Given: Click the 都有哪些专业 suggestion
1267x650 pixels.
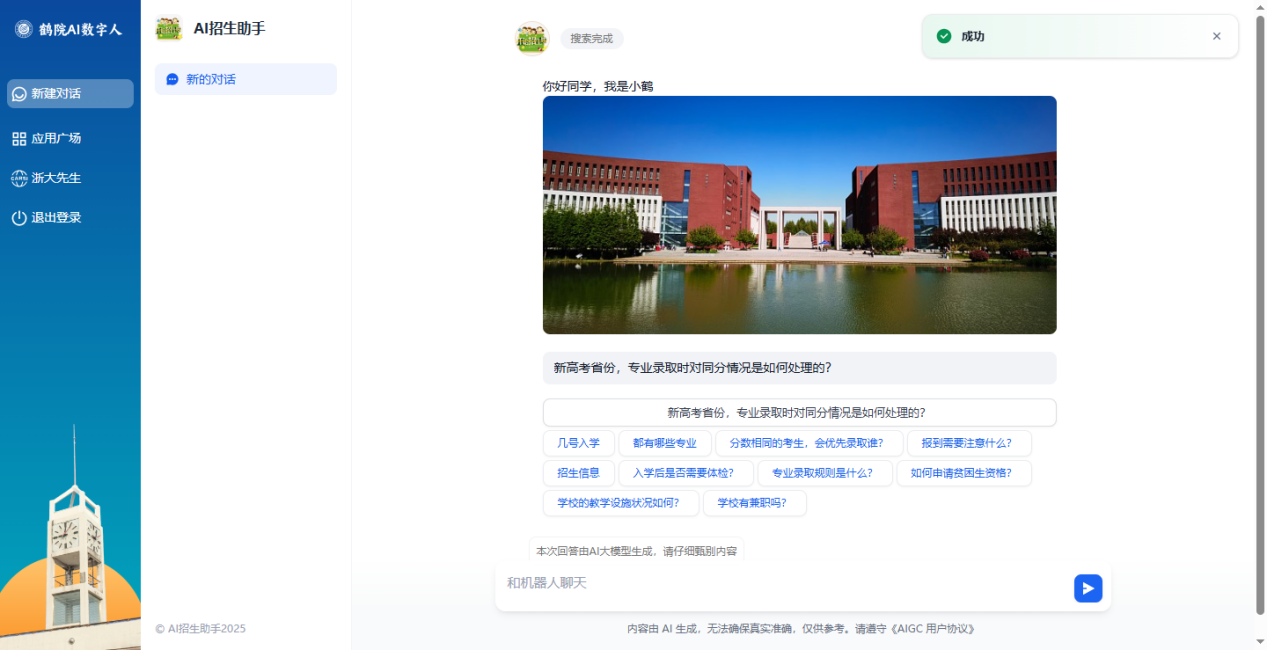Looking at the screenshot, I should [665, 443].
